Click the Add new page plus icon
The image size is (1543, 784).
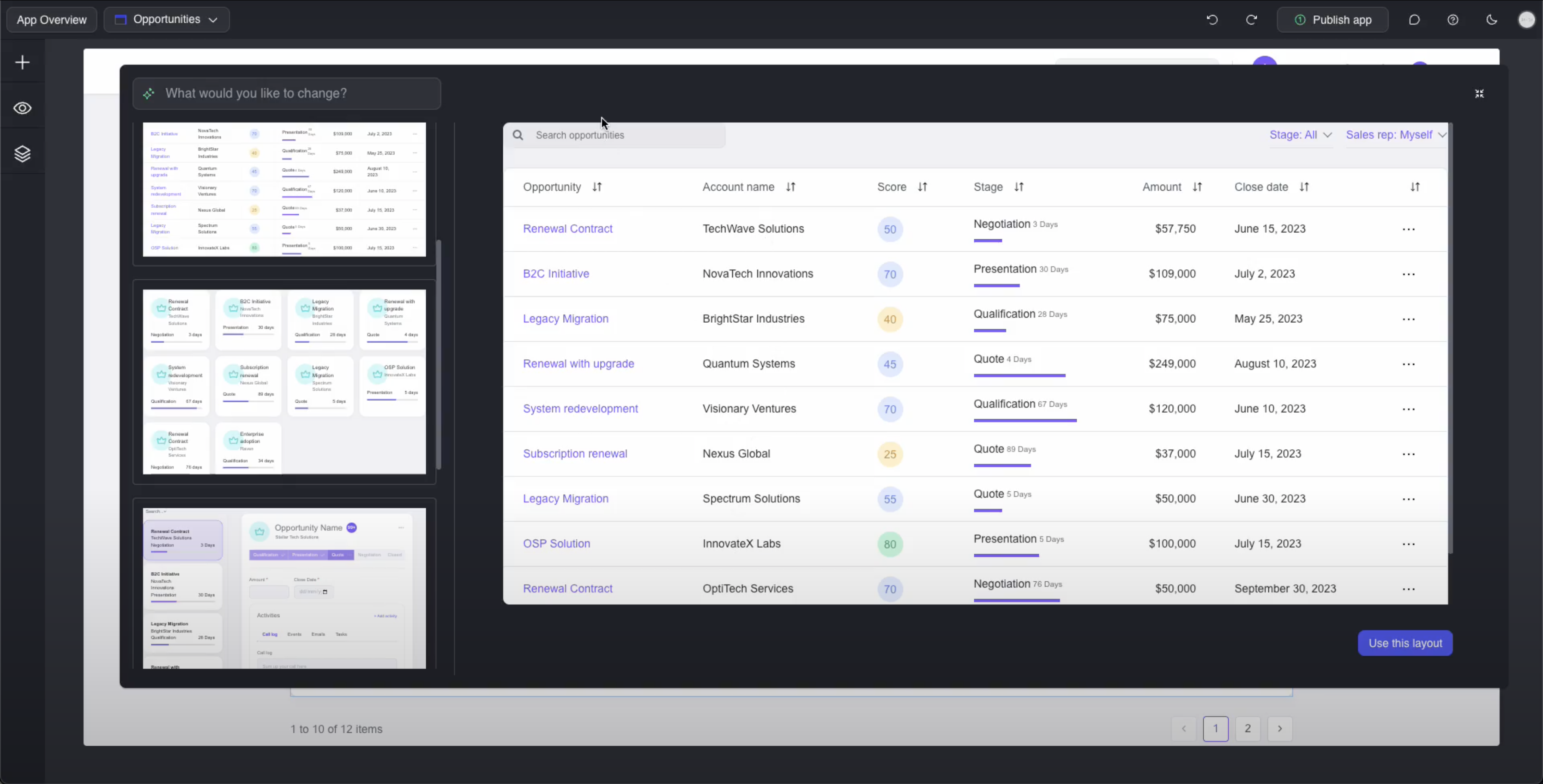(22, 62)
